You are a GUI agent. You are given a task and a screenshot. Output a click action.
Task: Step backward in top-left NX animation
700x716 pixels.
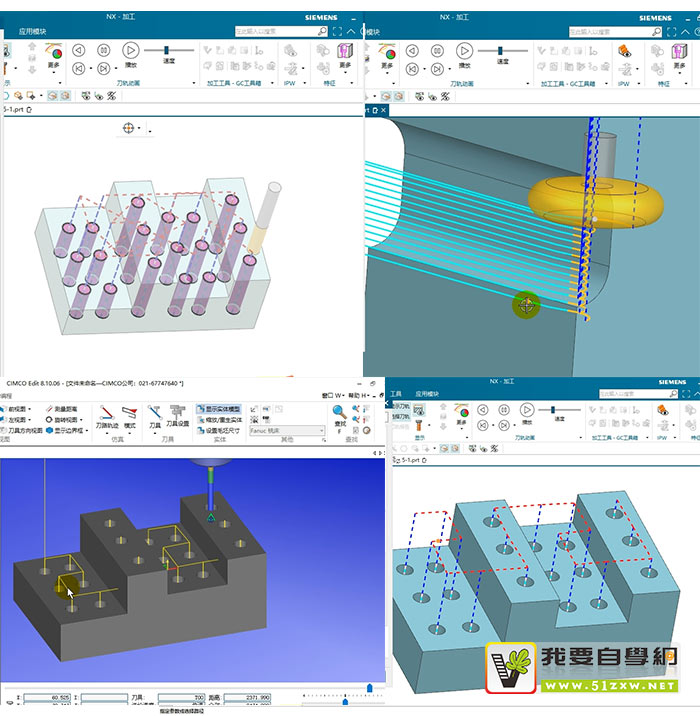pyautogui.click(x=79, y=50)
